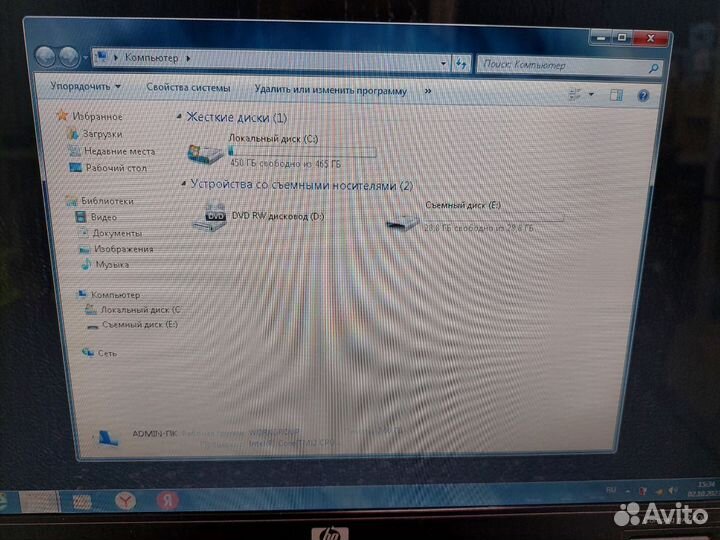This screenshot has width=720, height=540.
Task: Click the RU language indicator in tray
Action: [611, 490]
